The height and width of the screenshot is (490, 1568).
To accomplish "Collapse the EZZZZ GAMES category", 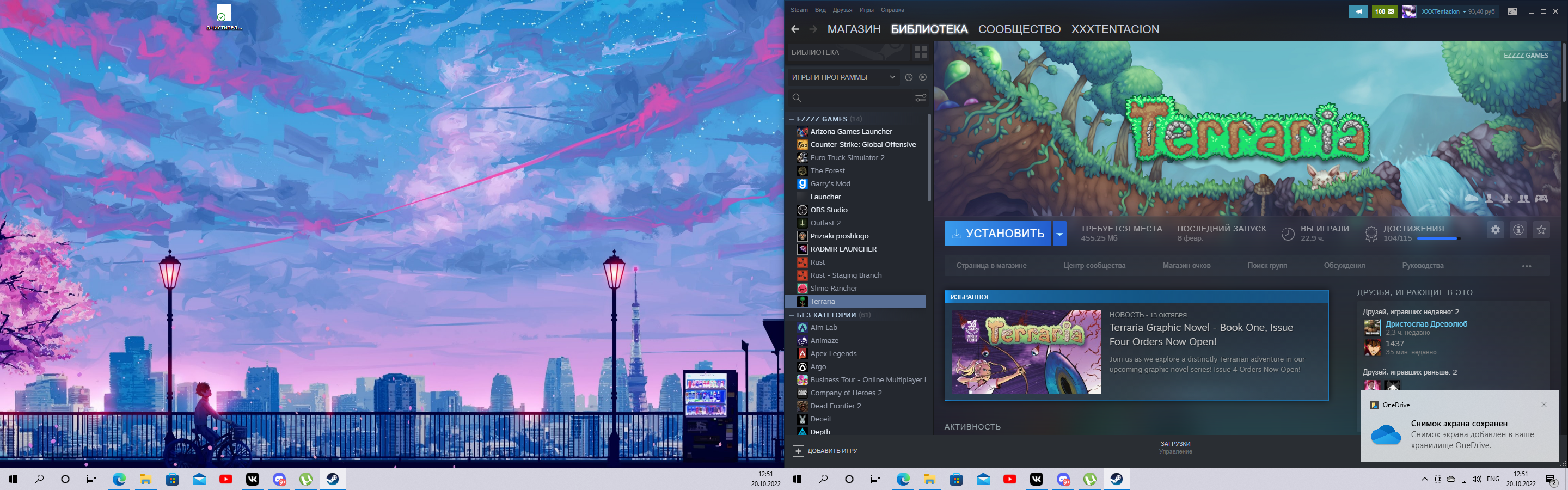I will click(791, 119).
